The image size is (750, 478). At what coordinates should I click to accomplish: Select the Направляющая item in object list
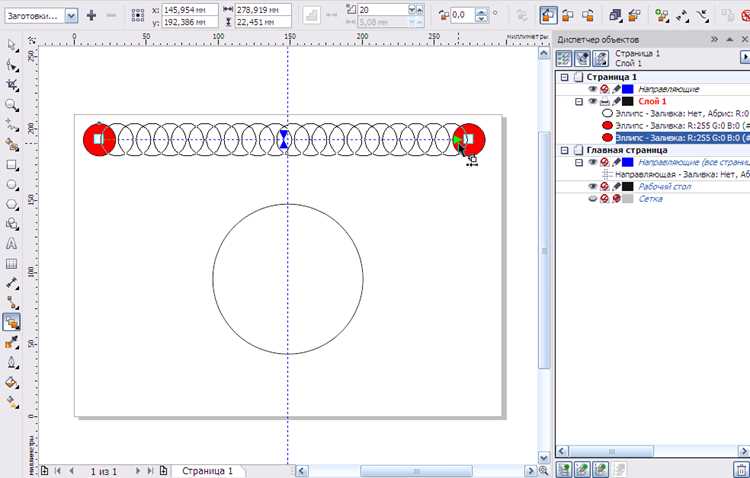675,175
